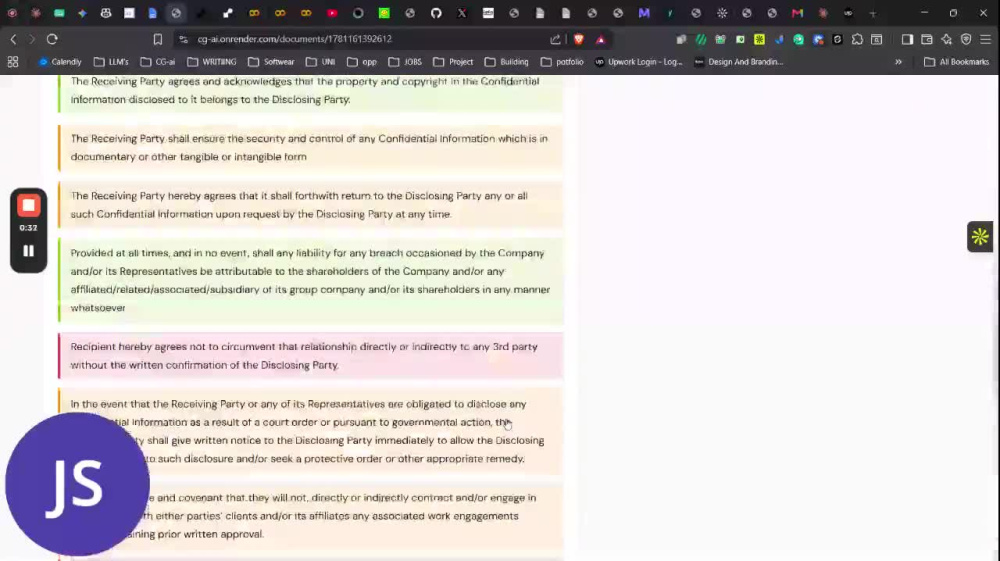Image resolution: width=1000 pixels, height=561 pixels.
Task: Switch to the YouTube tab
Action: [x=332, y=13]
